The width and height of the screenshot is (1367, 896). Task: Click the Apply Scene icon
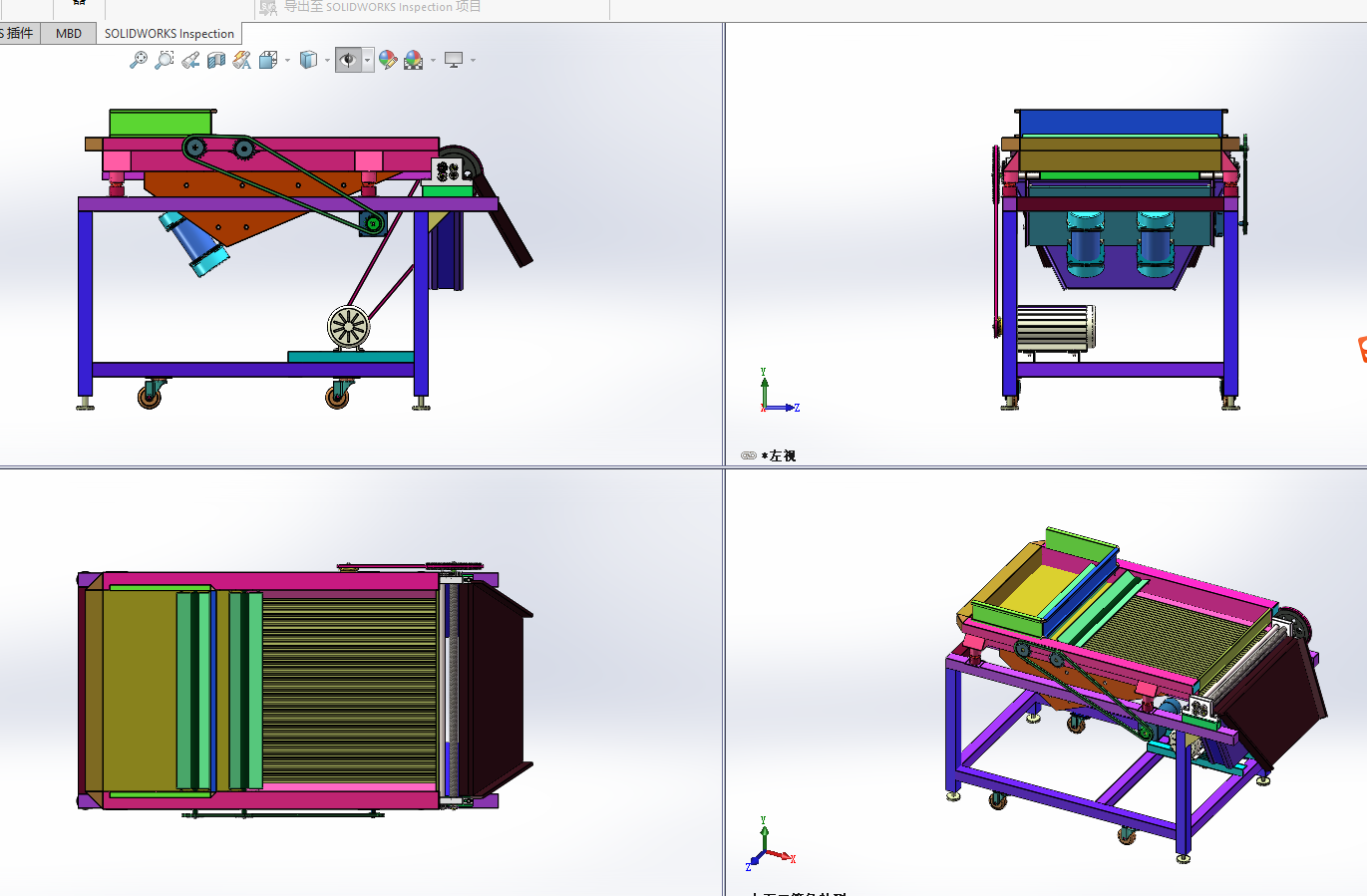coord(414,60)
